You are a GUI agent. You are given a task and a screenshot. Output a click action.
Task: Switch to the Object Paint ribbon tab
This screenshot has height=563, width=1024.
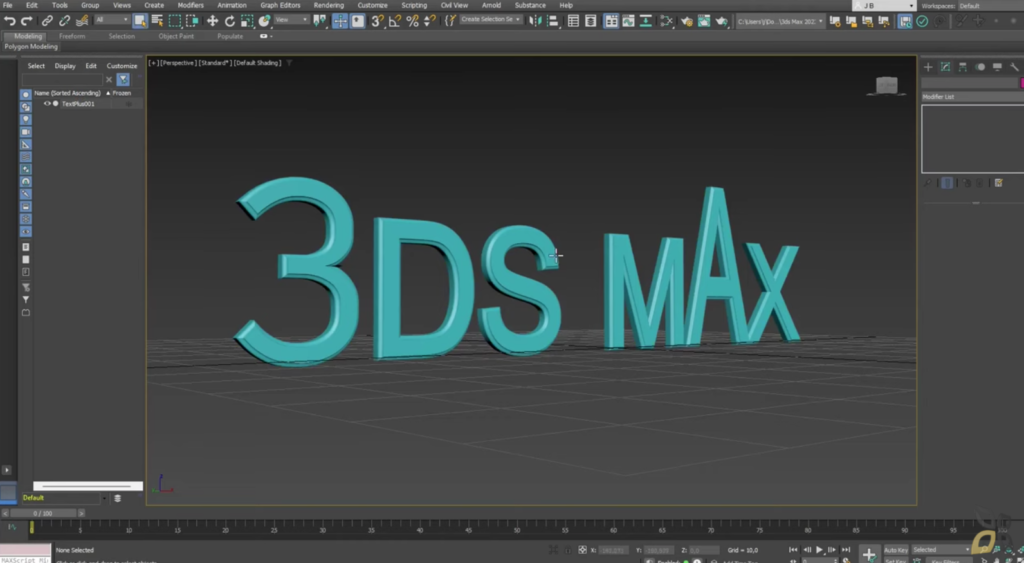point(176,37)
